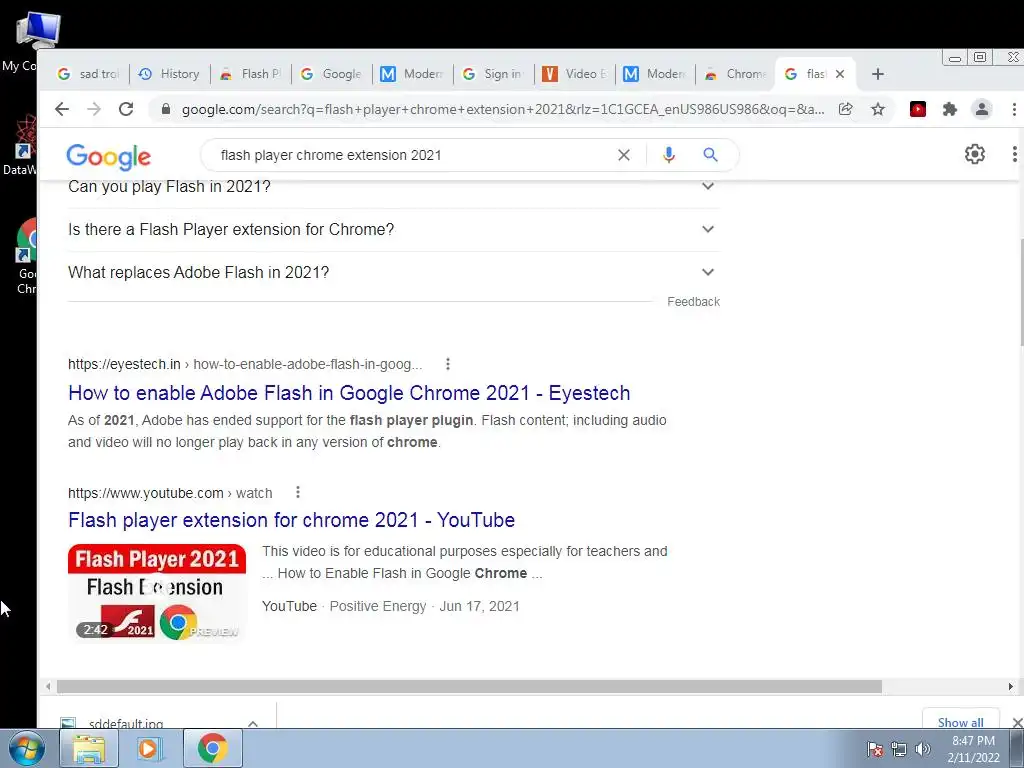
Task: Open the youtube.com watch breadcrumb
Action: (x=170, y=493)
